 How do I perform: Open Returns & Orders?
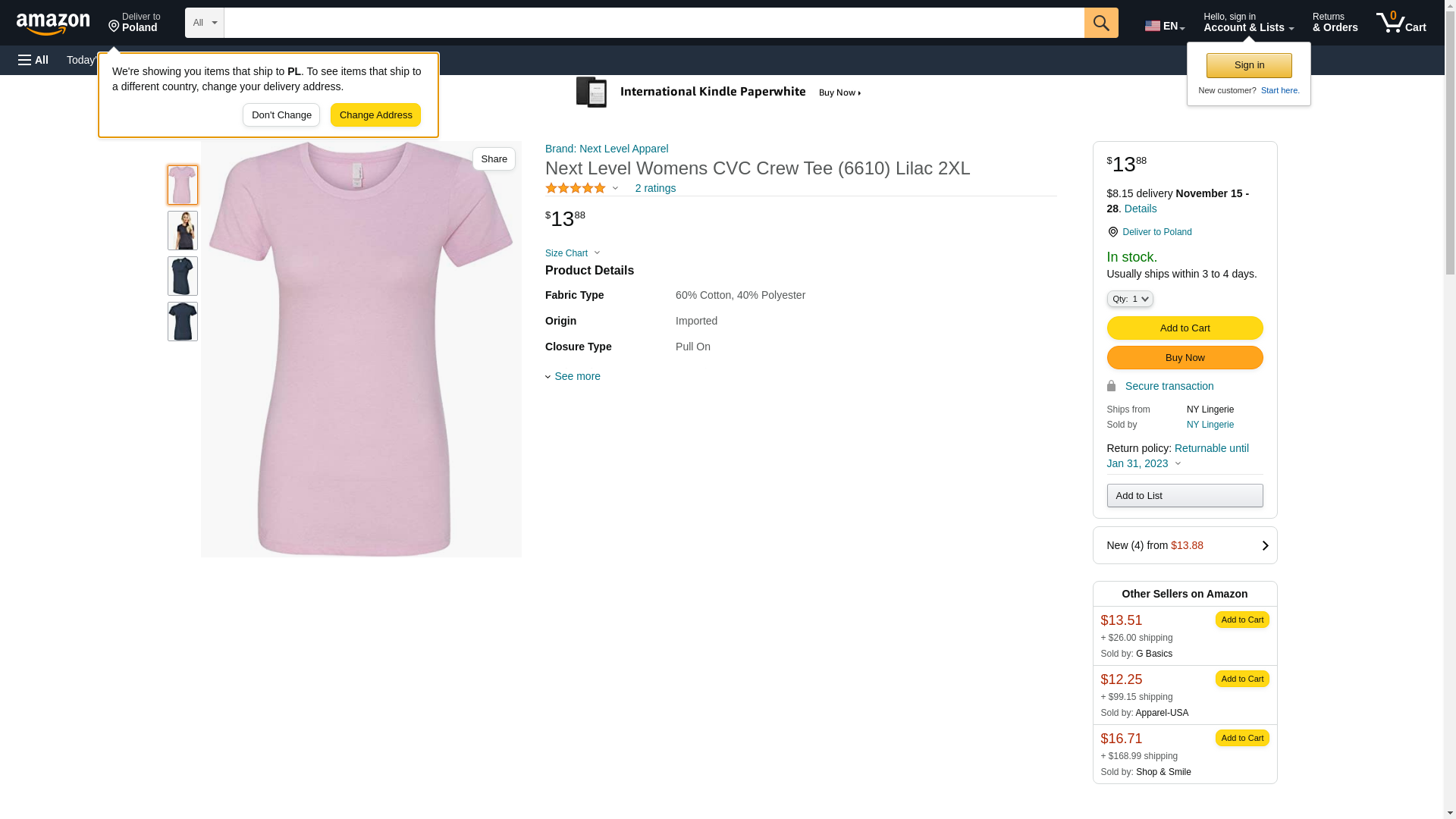tap(1335, 23)
